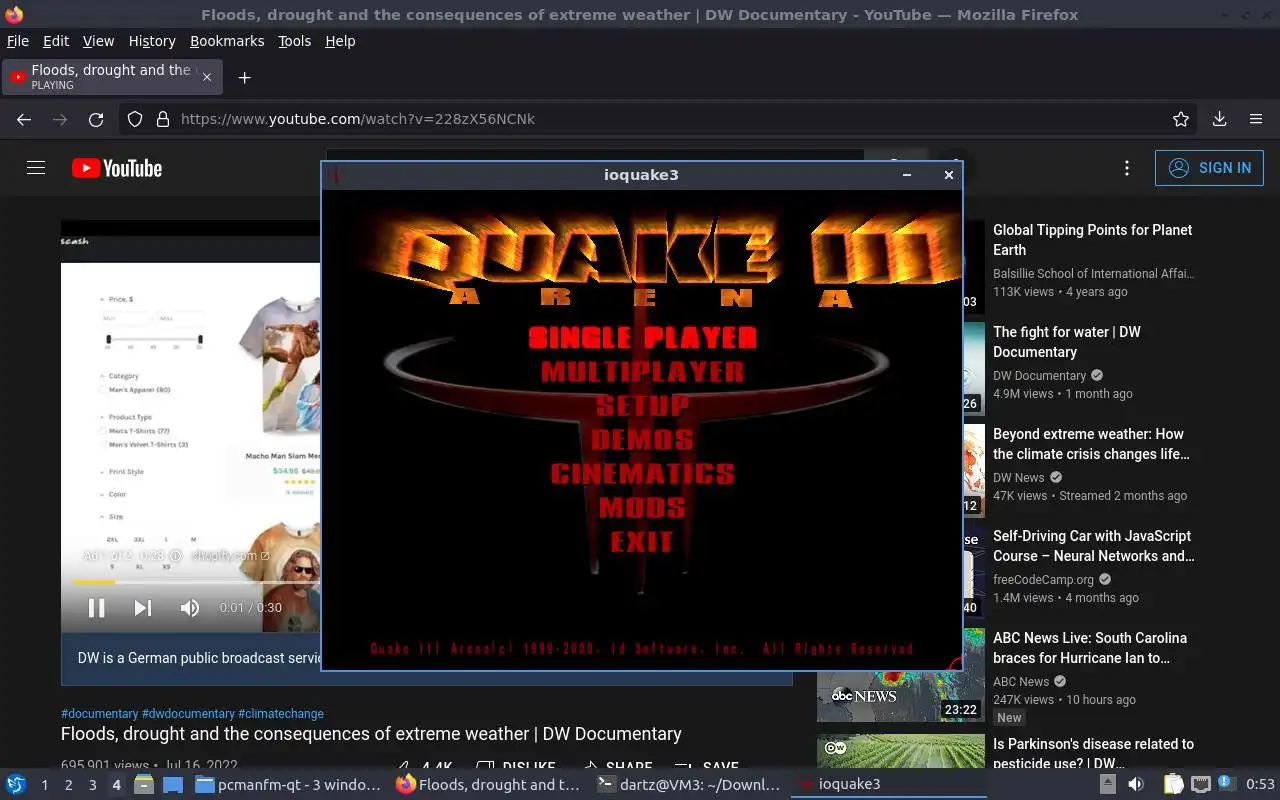Click the YouTube logo

click(x=117, y=168)
